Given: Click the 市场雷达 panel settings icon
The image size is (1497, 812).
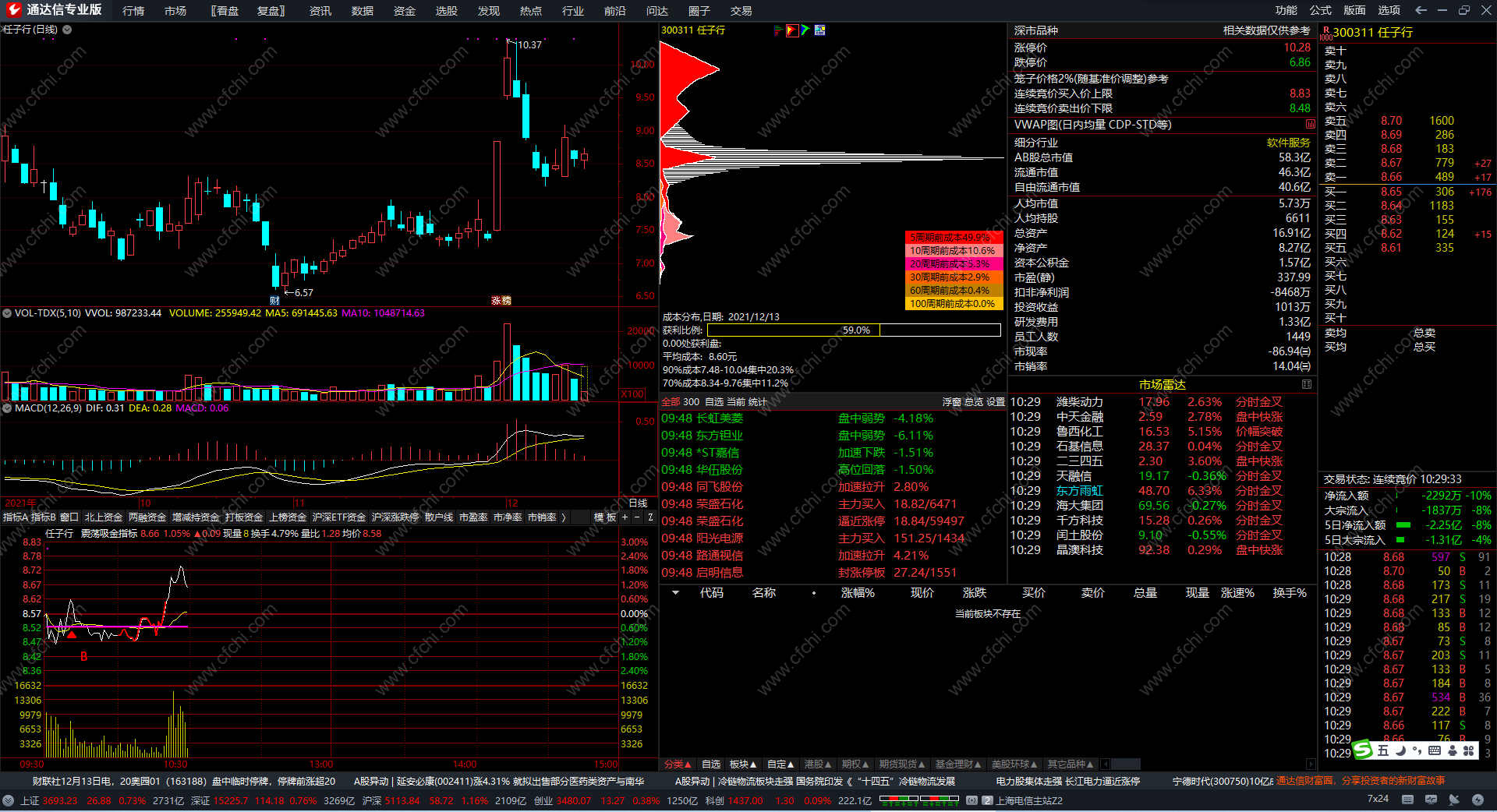Looking at the screenshot, I should pos(1307,384).
